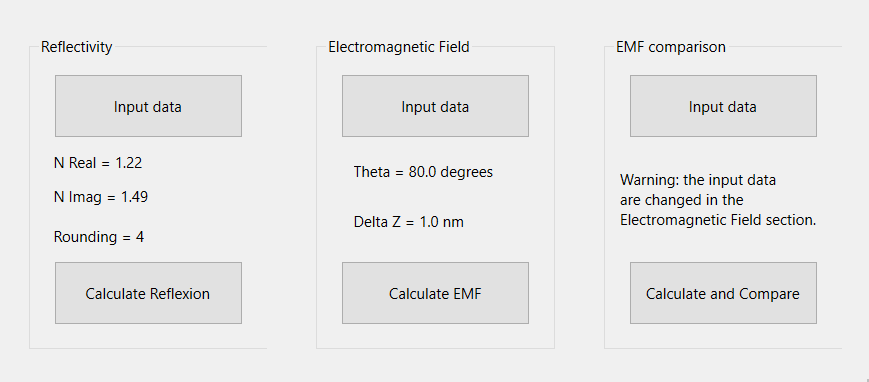Click the 'Warning: the input data' line
Screen dimensions: 869x382
(x=698, y=180)
